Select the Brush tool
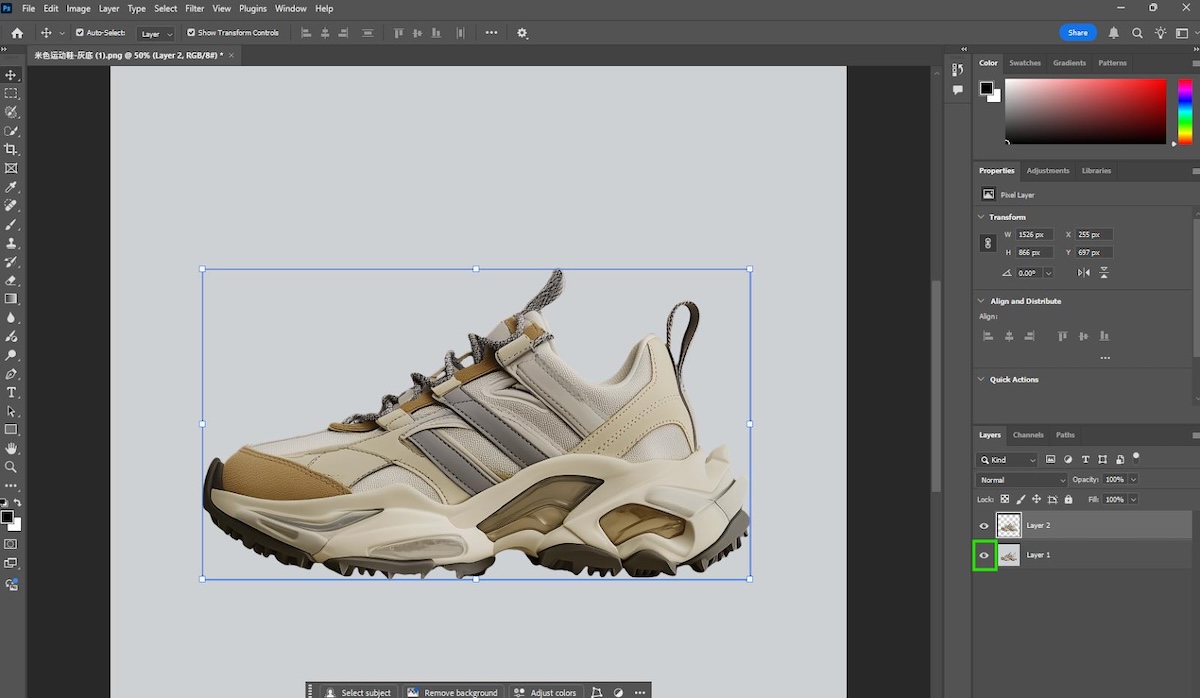This screenshot has width=1200, height=698. point(11,224)
